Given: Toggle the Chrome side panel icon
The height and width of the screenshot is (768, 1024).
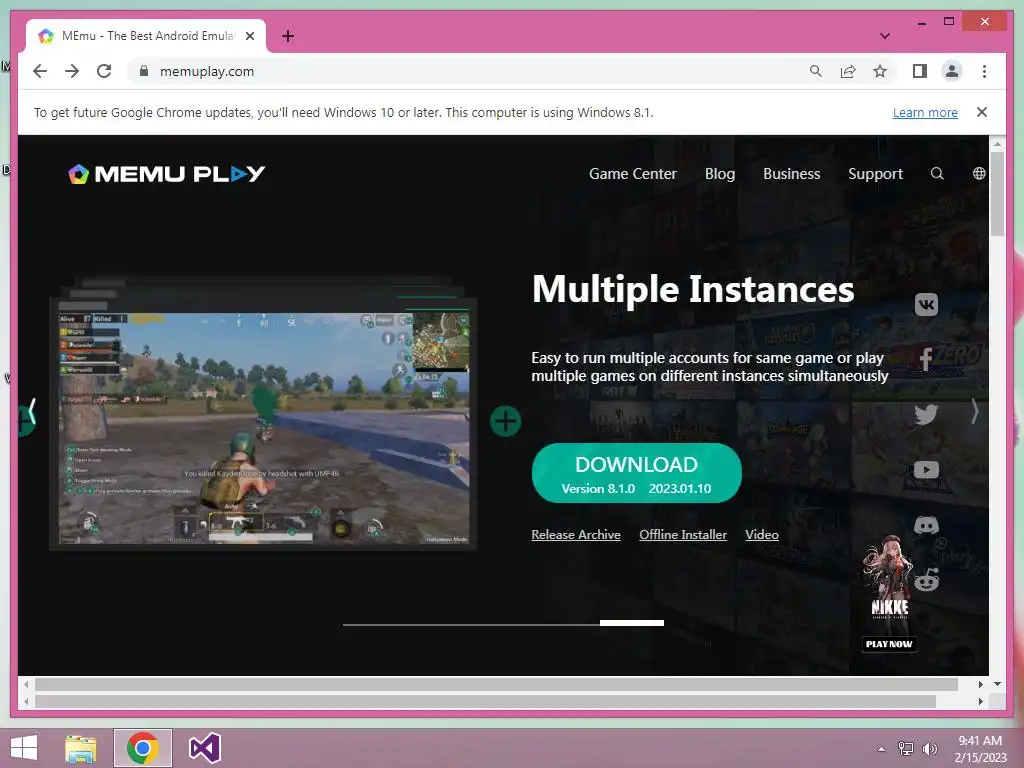Looking at the screenshot, I should [920, 71].
